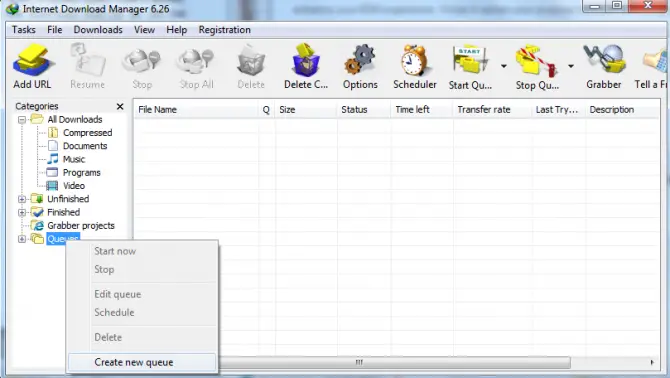This screenshot has width=670, height=378.
Task: Expand the Unfinished tree node
Action: click(x=22, y=199)
